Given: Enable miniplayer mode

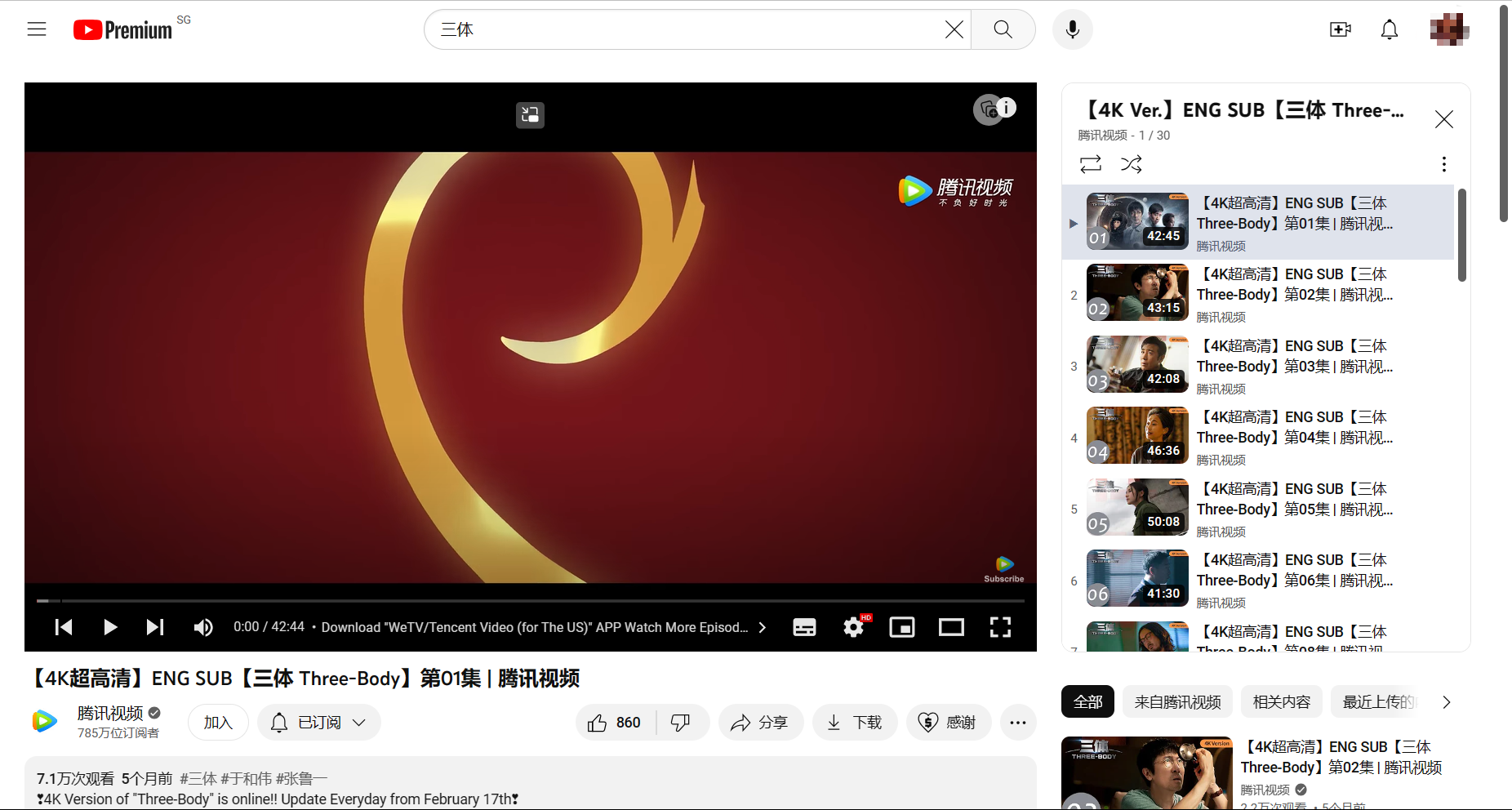Looking at the screenshot, I should 902,627.
